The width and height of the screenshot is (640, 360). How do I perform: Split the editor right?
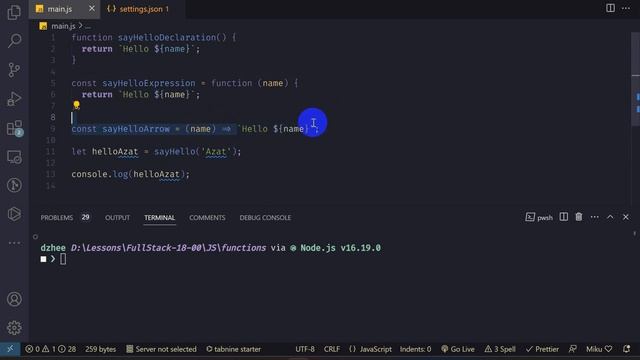[x=610, y=8]
